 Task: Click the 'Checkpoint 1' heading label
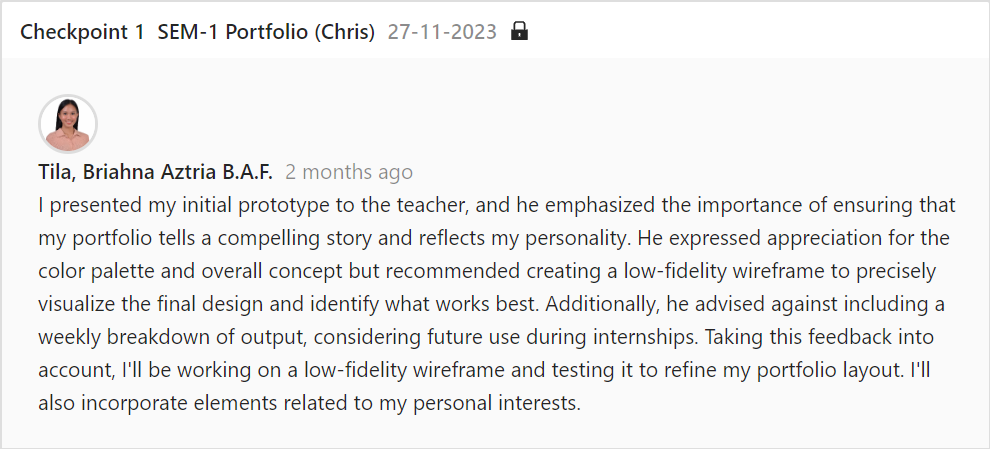pos(82,32)
